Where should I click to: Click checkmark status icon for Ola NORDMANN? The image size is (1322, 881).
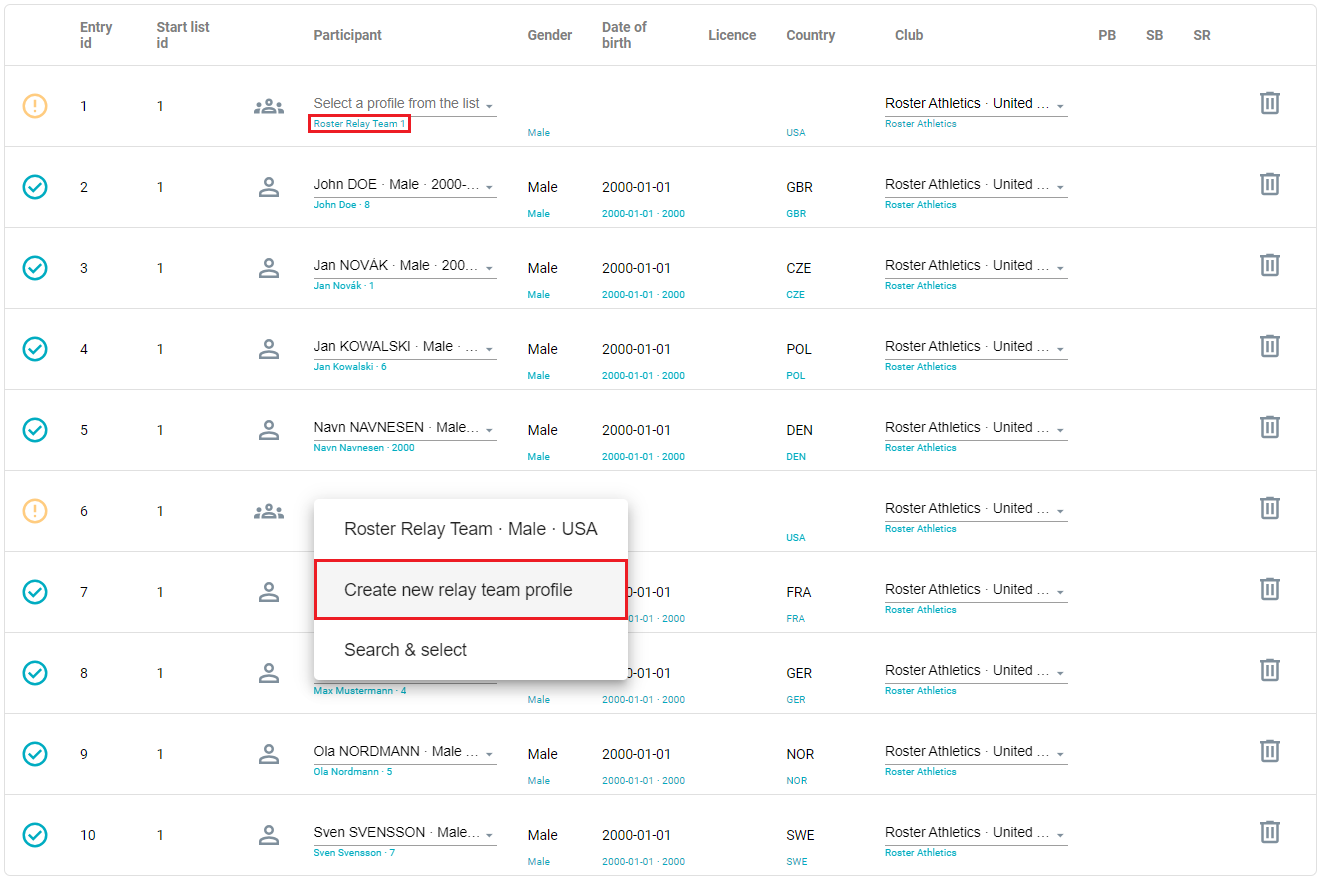click(35, 754)
